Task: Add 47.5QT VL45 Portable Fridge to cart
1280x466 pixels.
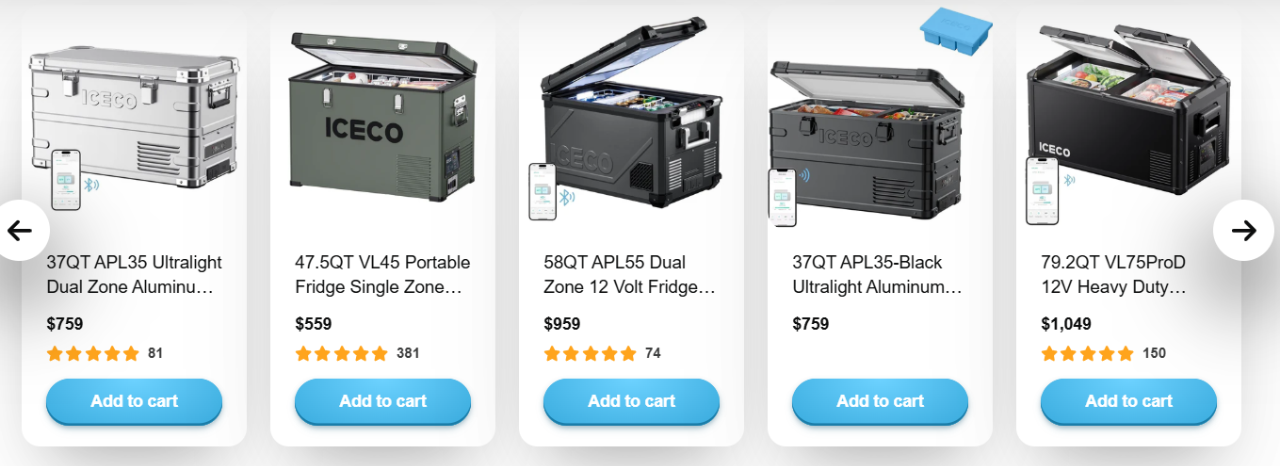Action: point(383,402)
